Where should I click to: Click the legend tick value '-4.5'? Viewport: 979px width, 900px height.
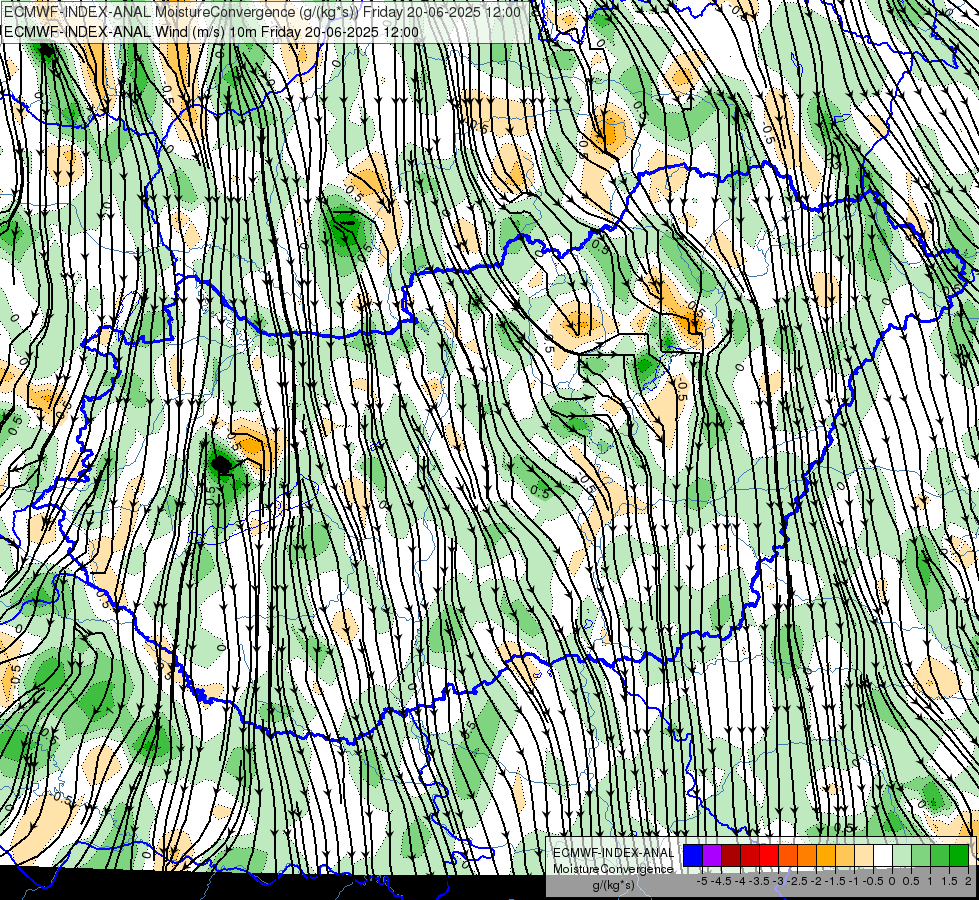pyautogui.click(x=721, y=881)
